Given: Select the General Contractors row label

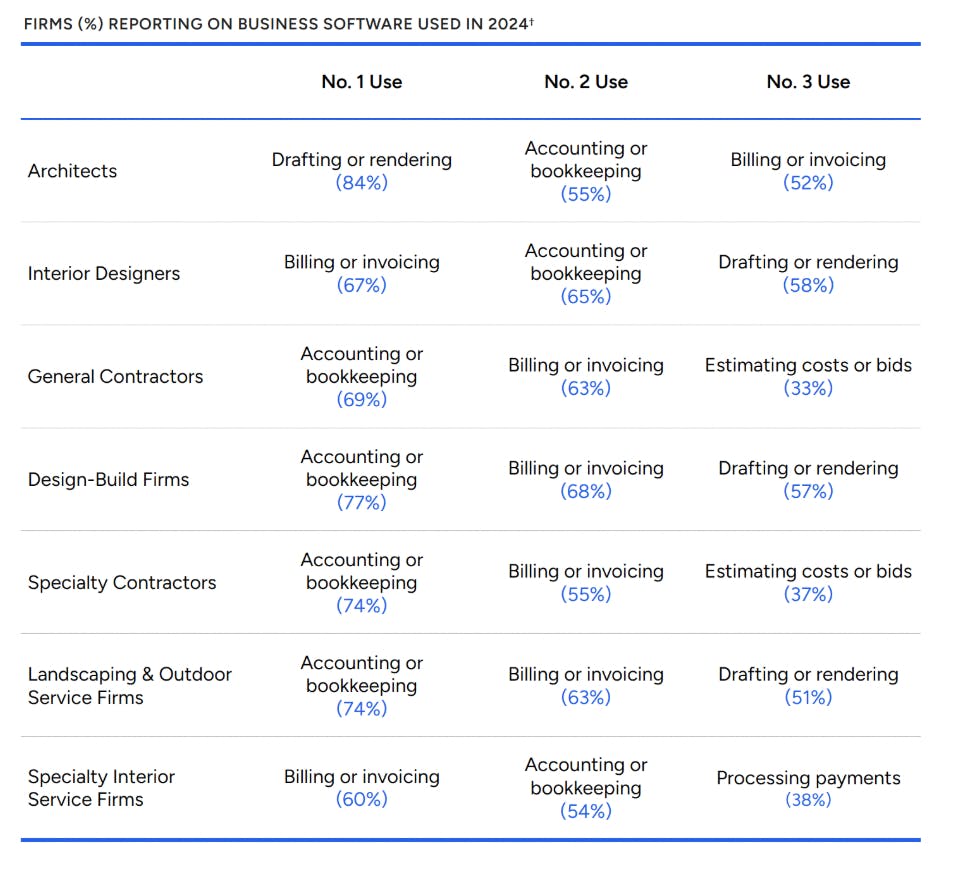Looking at the screenshot, I should click(x=115, y=377).
